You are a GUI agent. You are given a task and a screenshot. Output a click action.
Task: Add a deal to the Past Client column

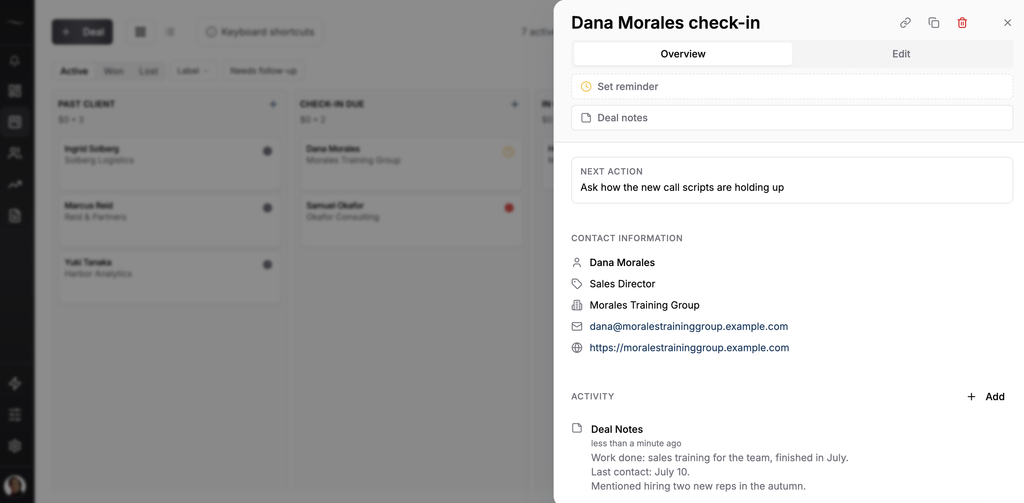pyautogui.click(x=273, y=104)
